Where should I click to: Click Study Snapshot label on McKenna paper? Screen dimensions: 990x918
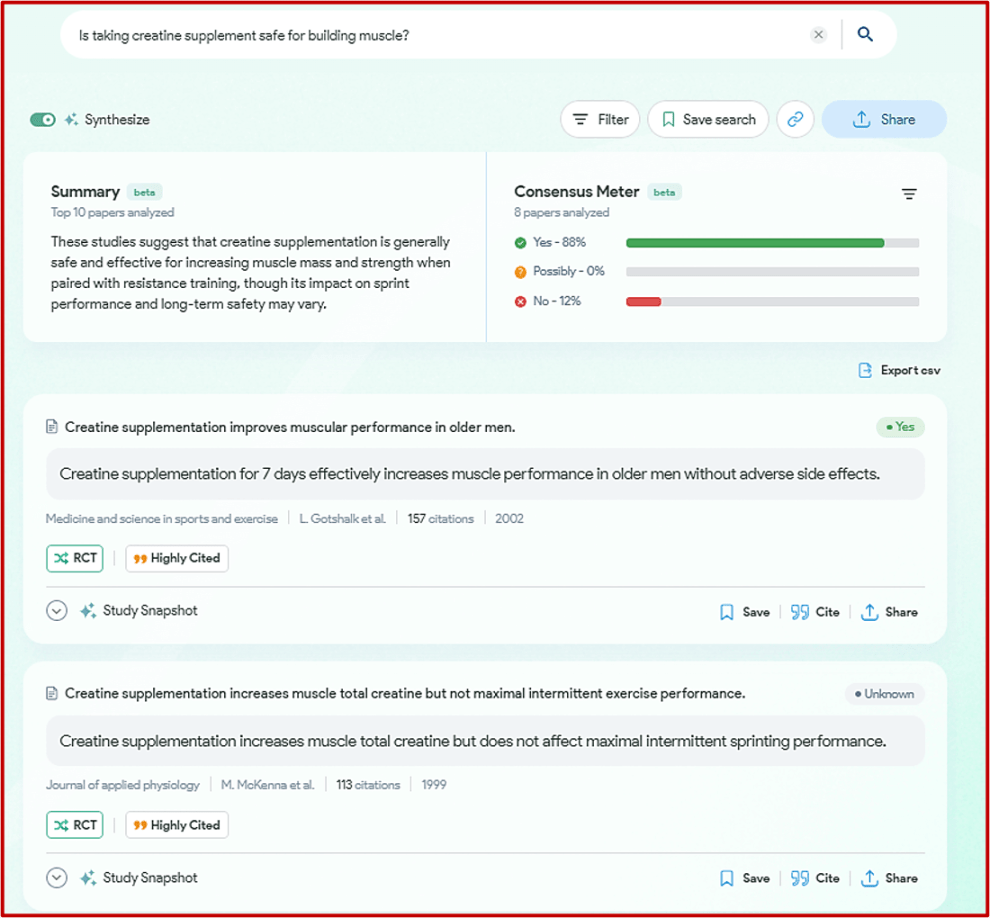(x=150, y=878)
